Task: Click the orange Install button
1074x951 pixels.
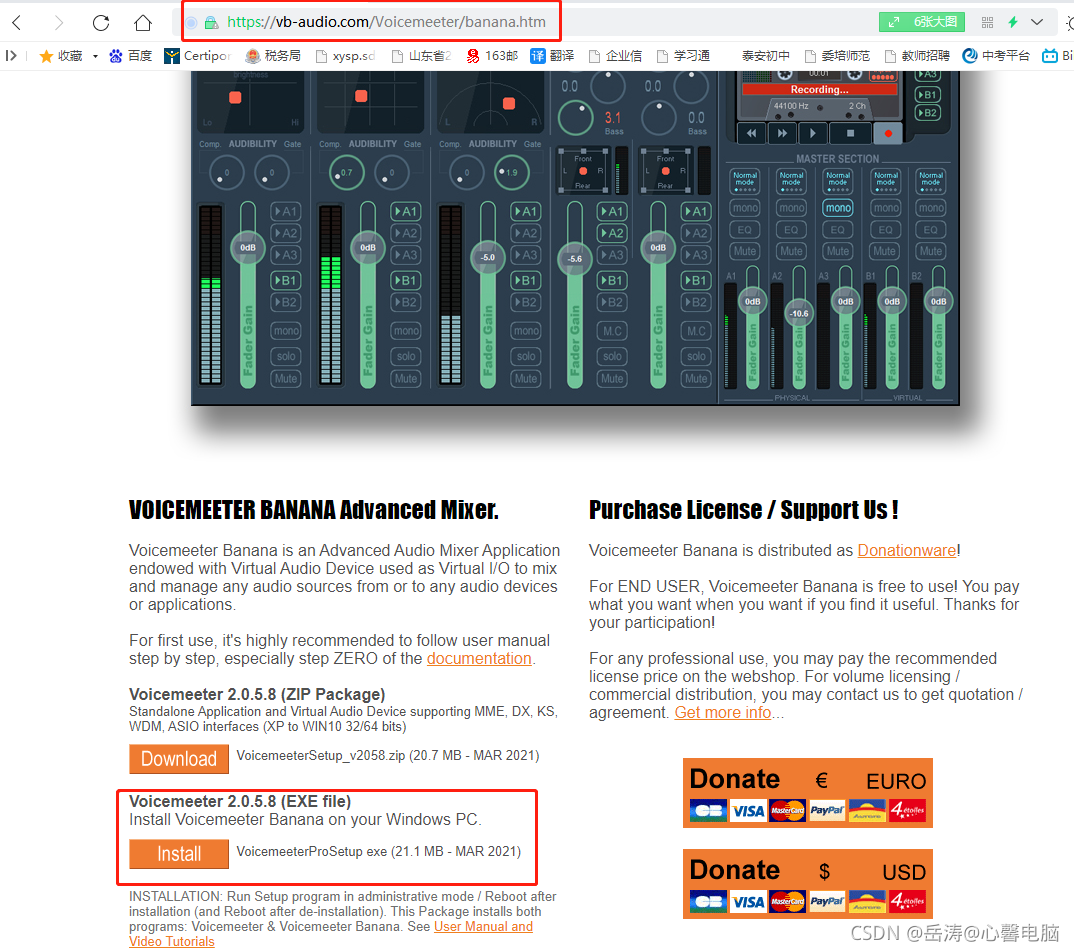Action: pos(179,854)
